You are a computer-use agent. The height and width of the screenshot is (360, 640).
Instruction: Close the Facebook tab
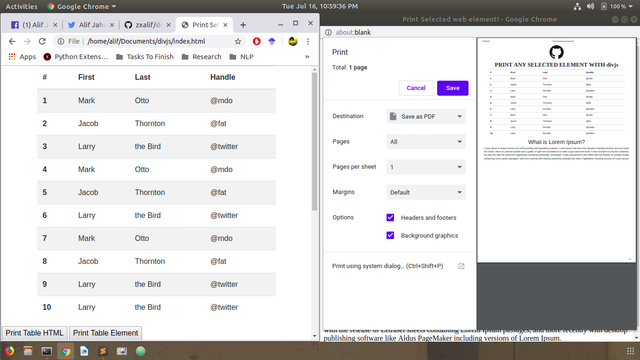coord(55,25)
